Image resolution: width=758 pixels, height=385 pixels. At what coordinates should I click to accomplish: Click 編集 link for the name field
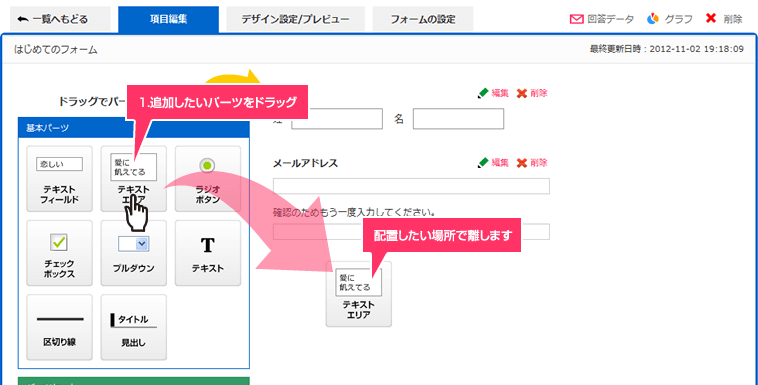click(493, 93)
